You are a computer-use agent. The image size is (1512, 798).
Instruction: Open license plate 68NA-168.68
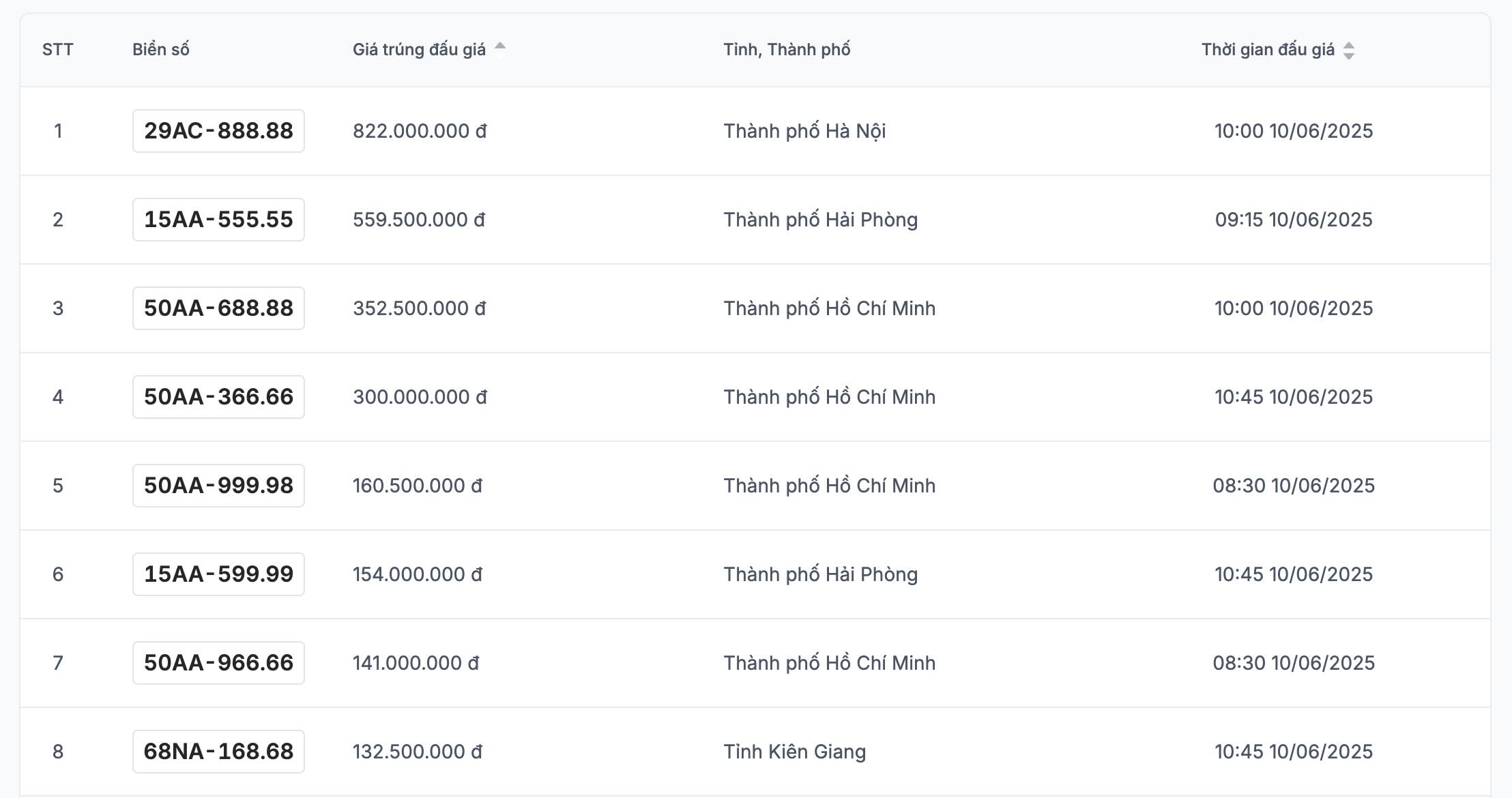pos(218,752)
